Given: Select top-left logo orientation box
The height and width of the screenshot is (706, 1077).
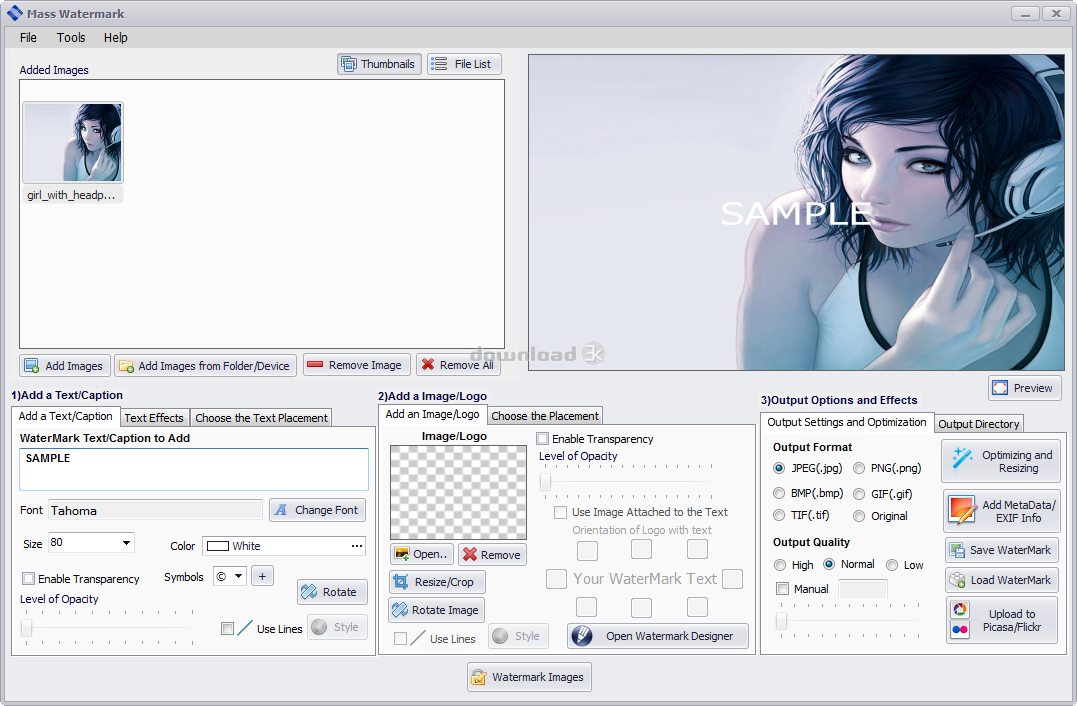Looking at the screenshot, I should coord(587,550).
